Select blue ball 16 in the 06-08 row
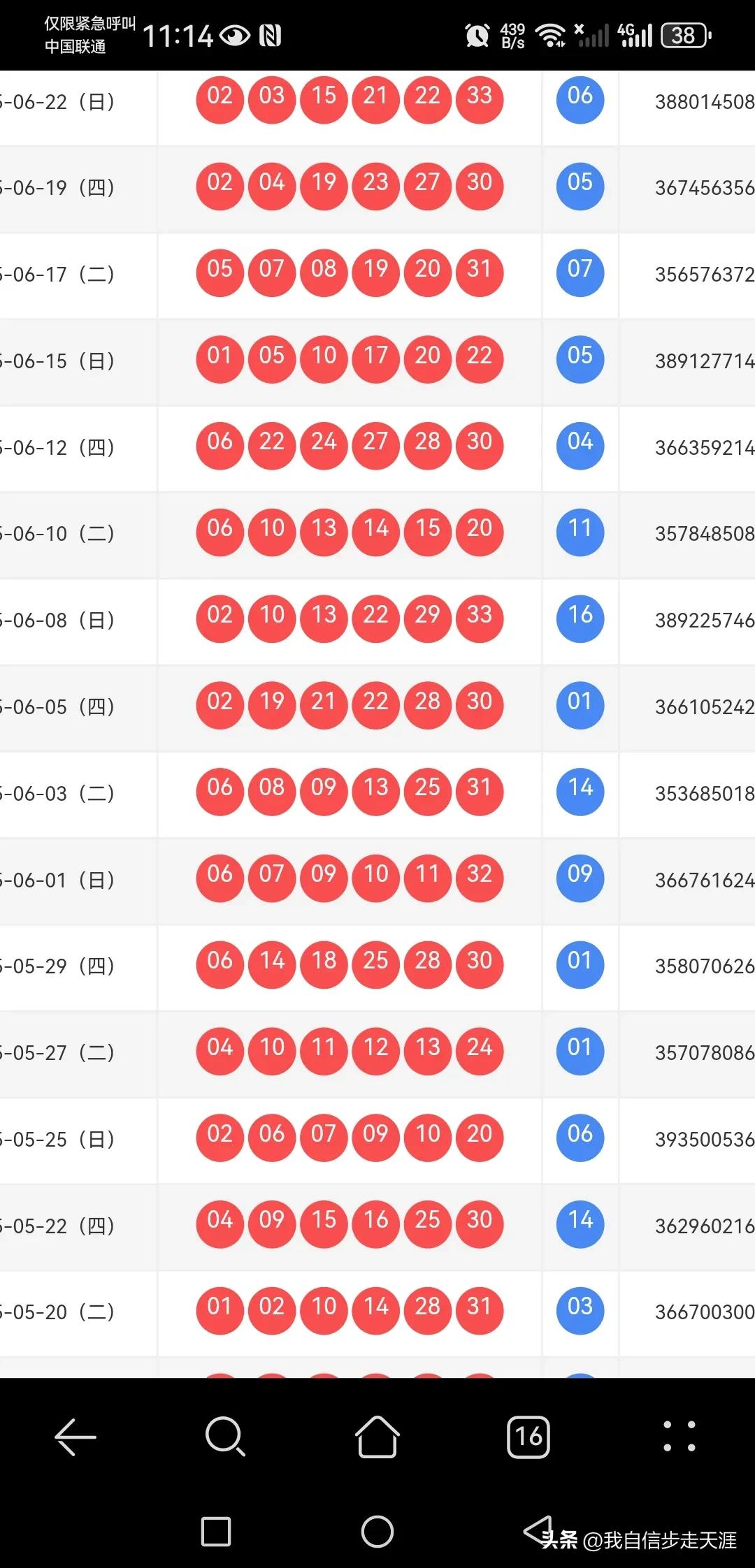Image resolution: width=755 pixels, height=1568 pixels. (x=580, y=617)
